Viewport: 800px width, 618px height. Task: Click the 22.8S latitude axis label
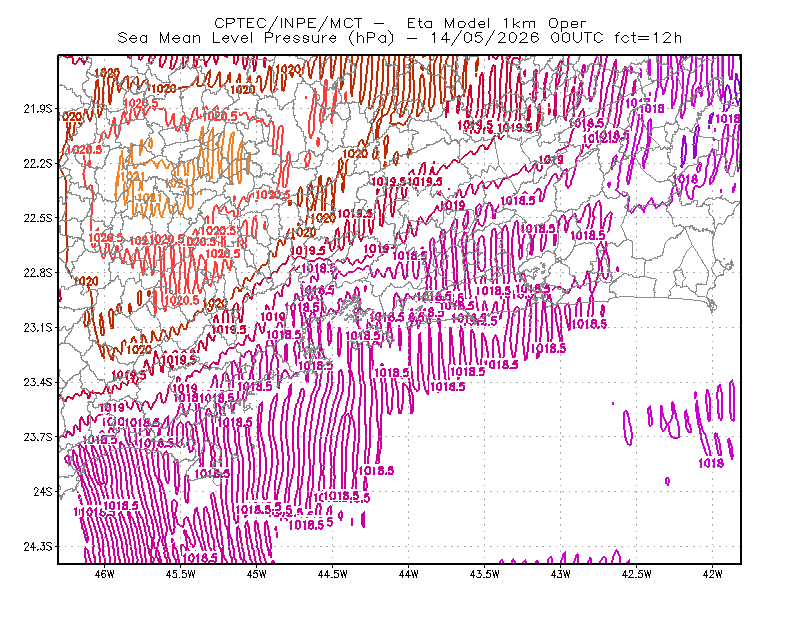coord(38,273)
